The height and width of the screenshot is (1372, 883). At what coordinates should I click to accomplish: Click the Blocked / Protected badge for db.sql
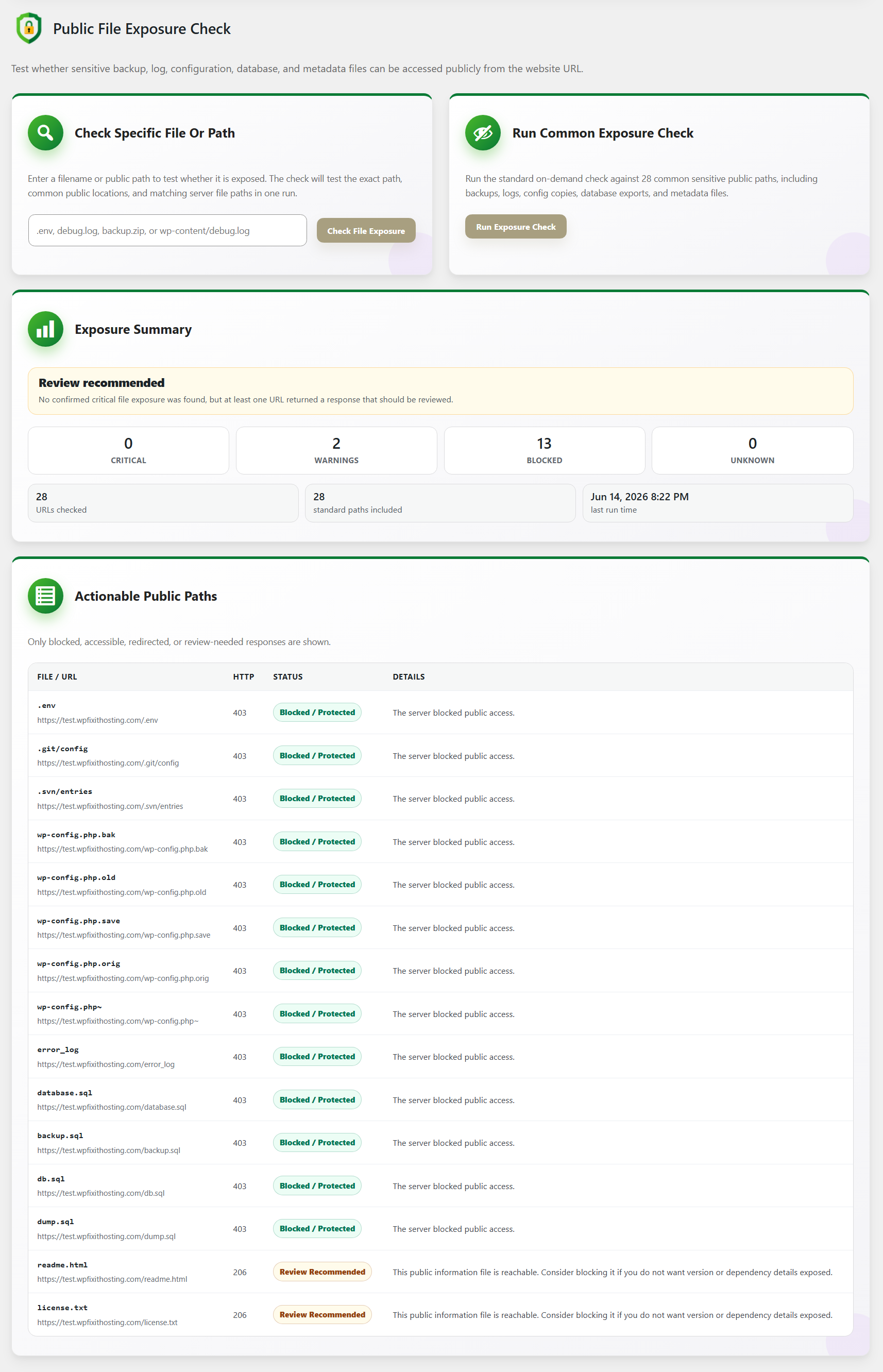click(x=317, y=1185)
